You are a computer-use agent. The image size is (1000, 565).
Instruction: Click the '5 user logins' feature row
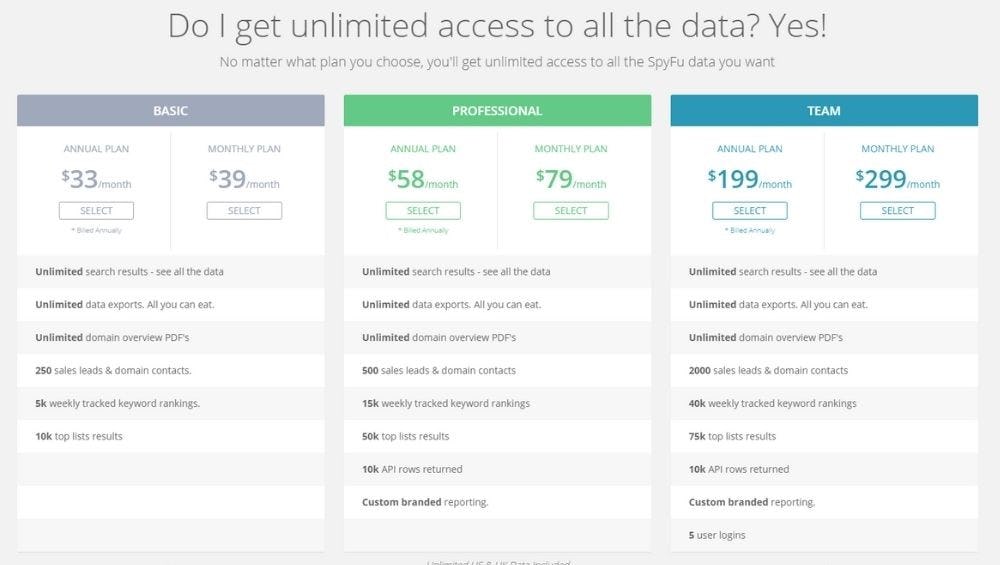[717, 535]
